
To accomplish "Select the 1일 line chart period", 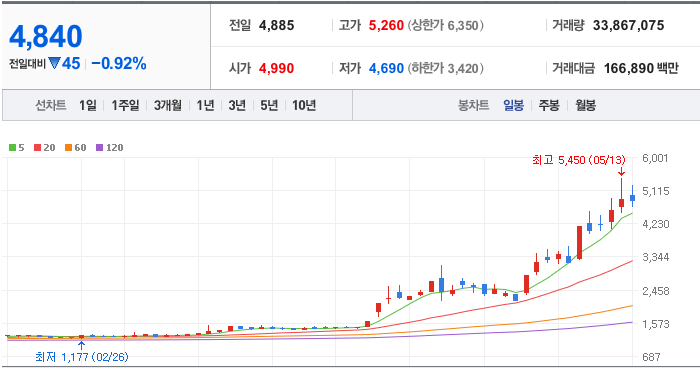I will (x=88, y=105).
